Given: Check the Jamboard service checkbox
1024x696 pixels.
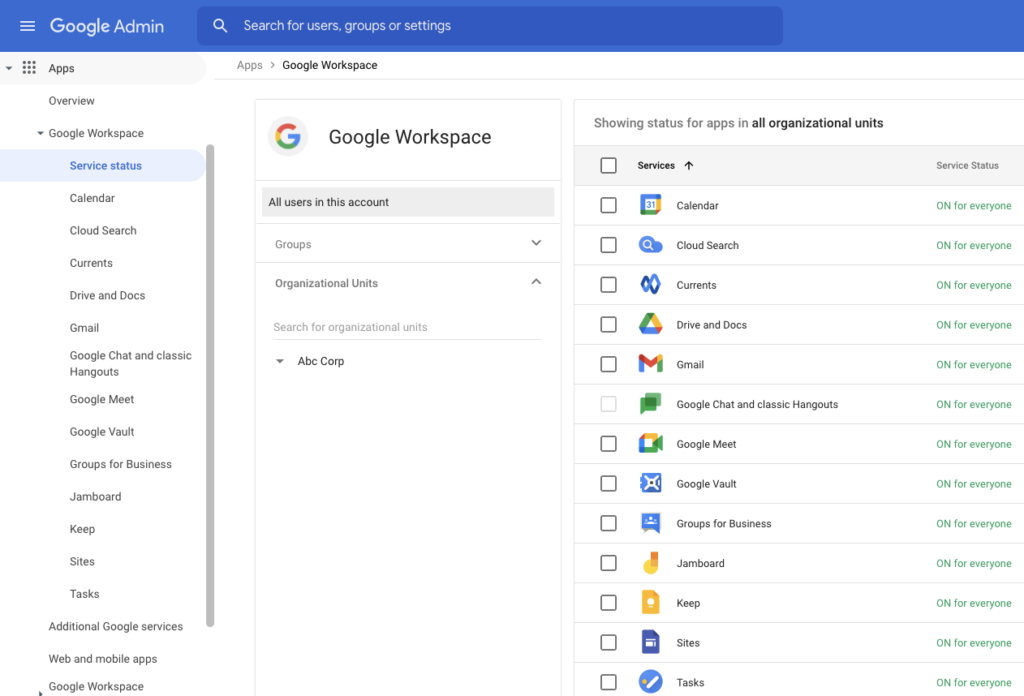Looking at the screenshot, I should (x=608, y=563).
